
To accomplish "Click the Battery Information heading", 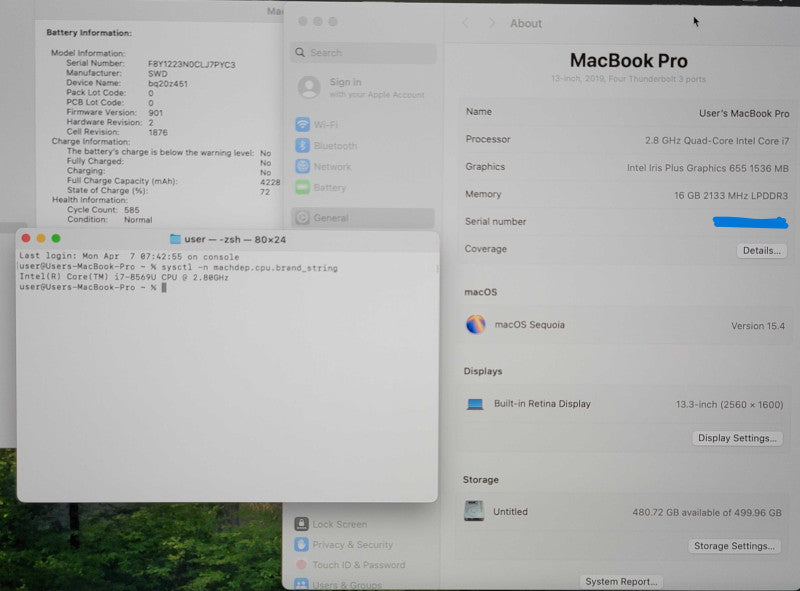I will click(x=89, y=33).
